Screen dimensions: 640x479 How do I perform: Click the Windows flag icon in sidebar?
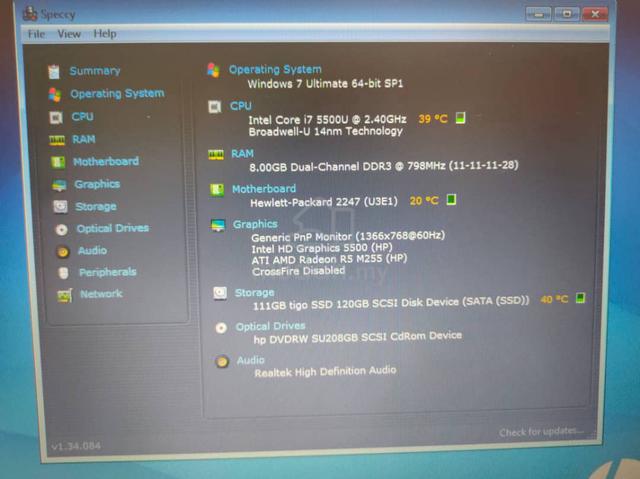pos(55,95)
